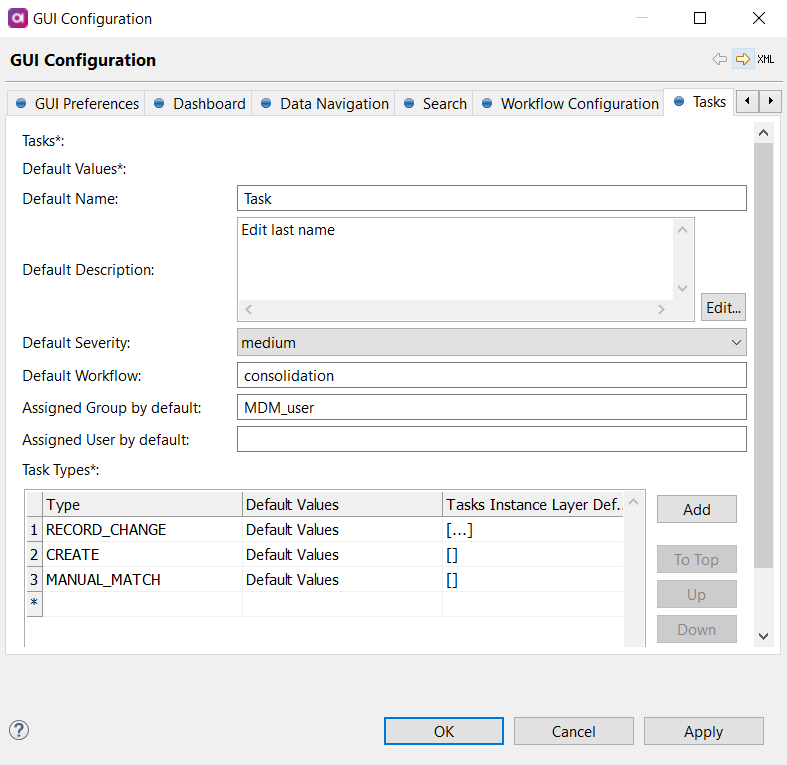Select the RECORD_CHANGE row in table
Image resolution: width=787 pixels, height=765 pixels.
coord(106,530)
